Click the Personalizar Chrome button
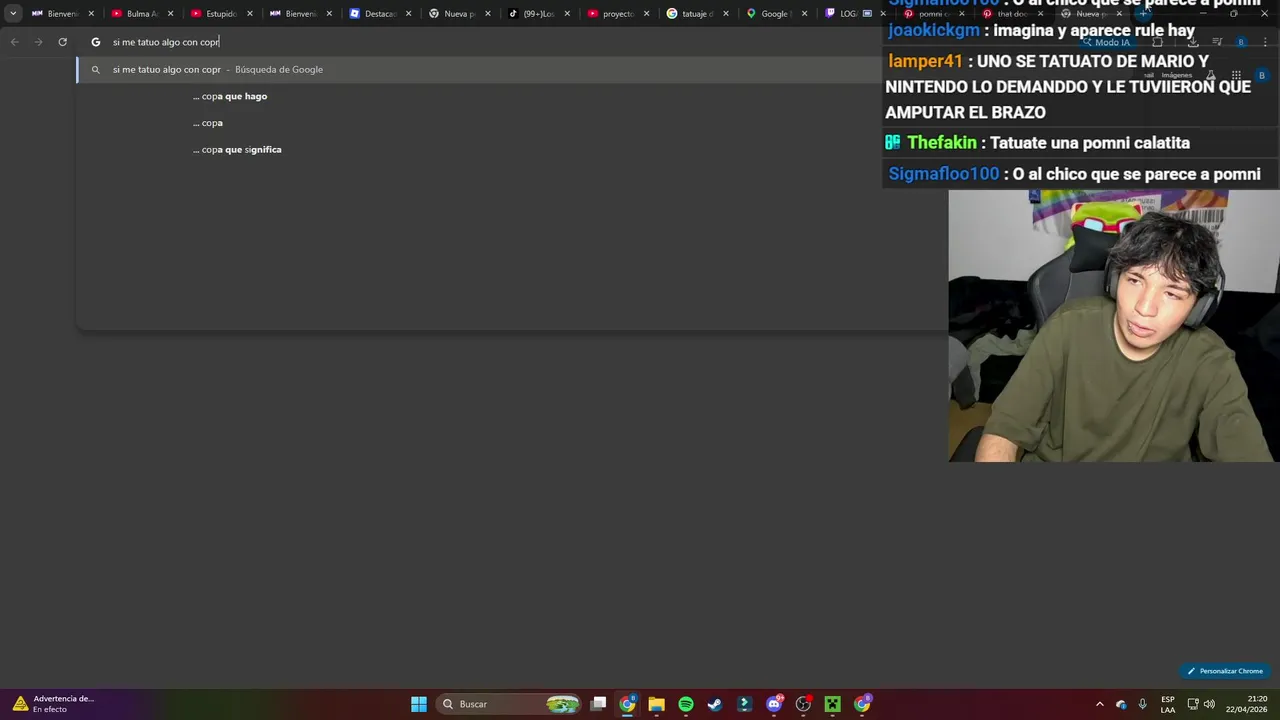 pos(1224,671)
